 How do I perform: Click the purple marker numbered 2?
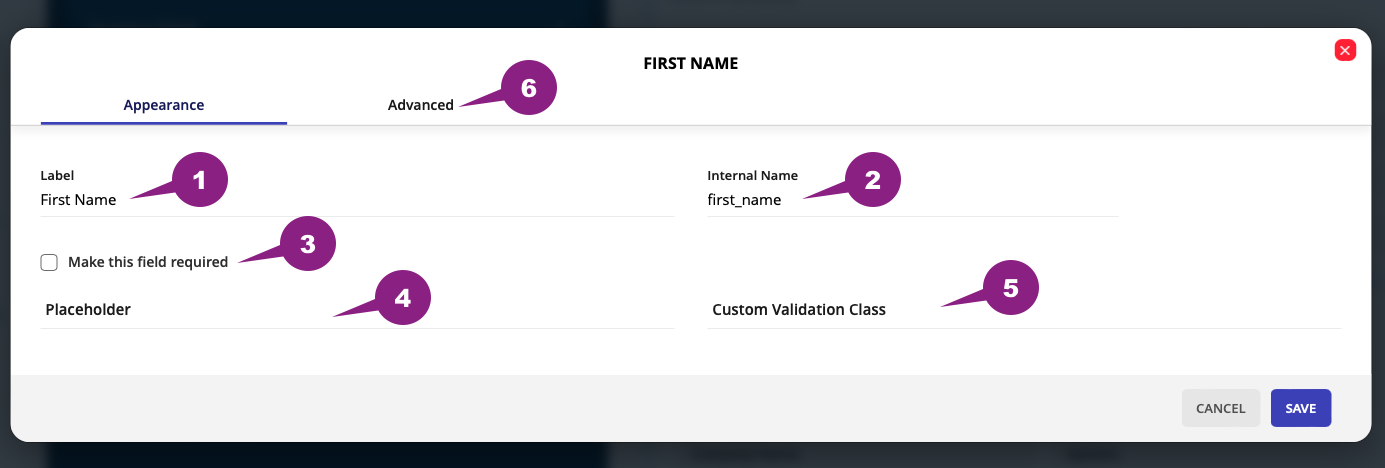[872, 180]
